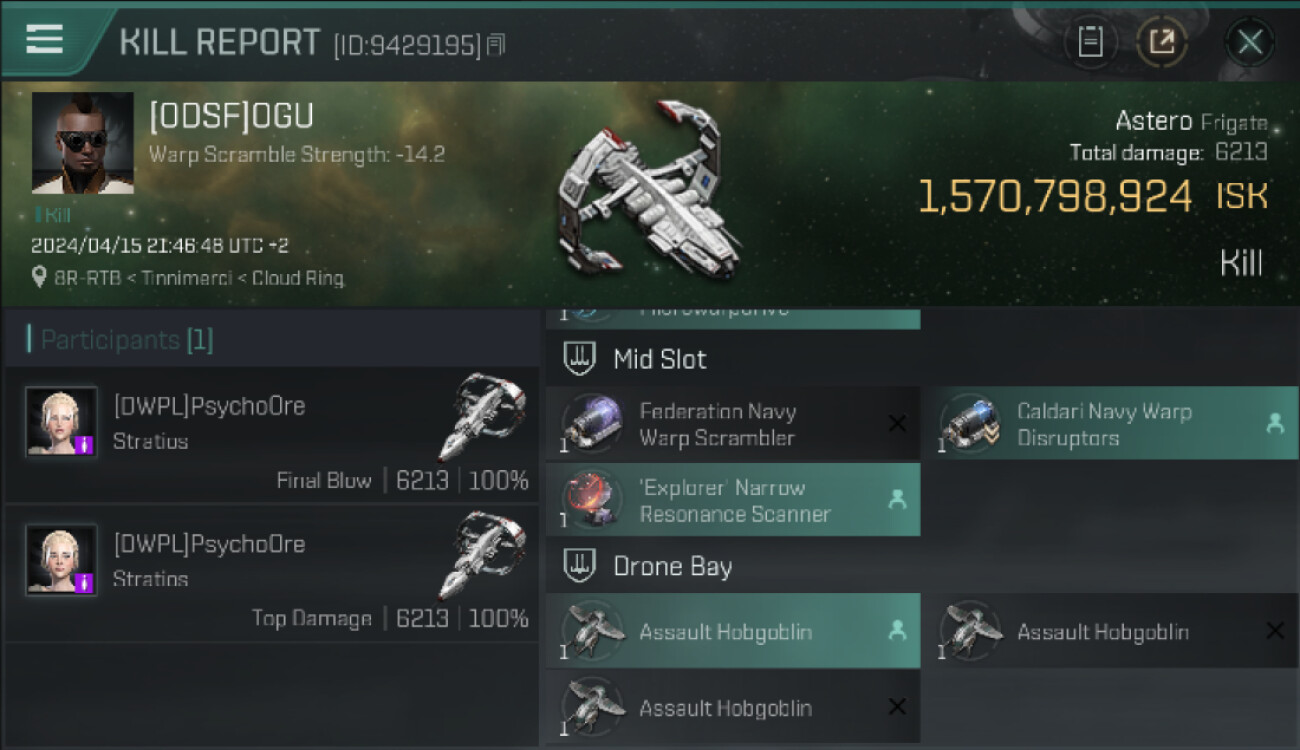Screen dimensions: 1300x750
Task: Open the Top Damage participant entry
Action: [270, 573]
